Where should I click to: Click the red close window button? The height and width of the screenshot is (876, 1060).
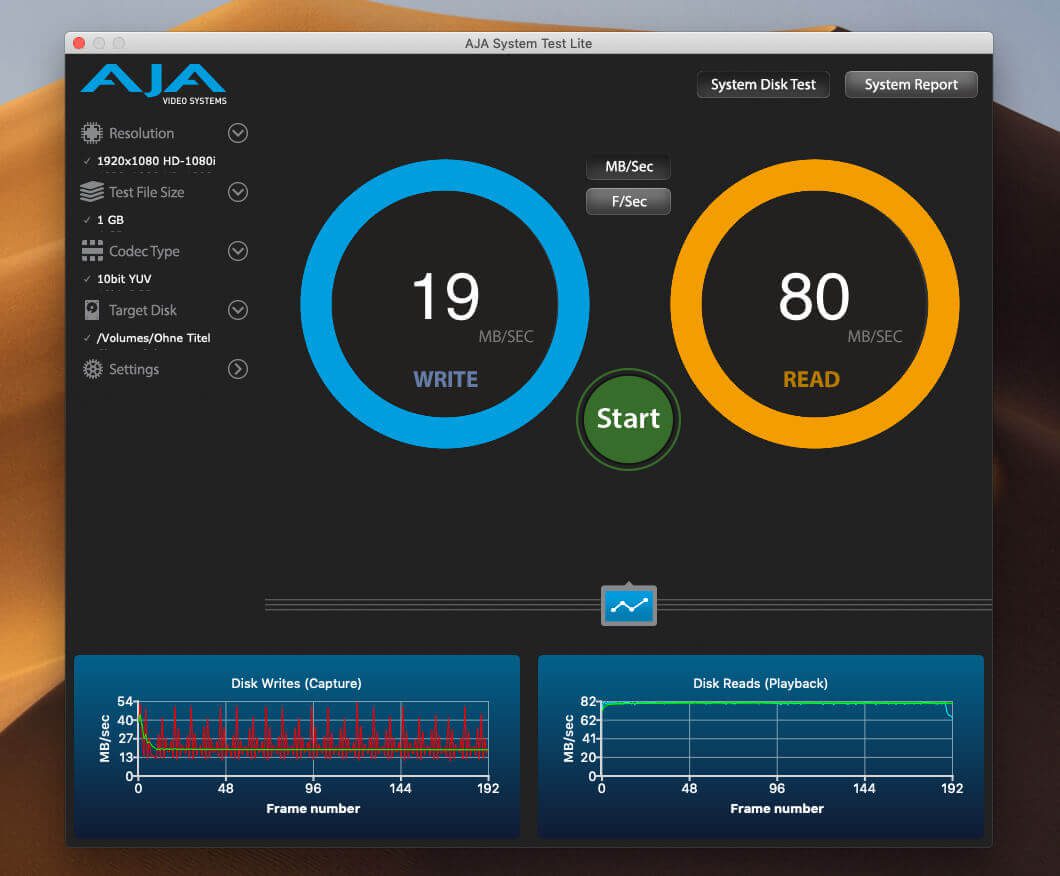tap(79, 43)
